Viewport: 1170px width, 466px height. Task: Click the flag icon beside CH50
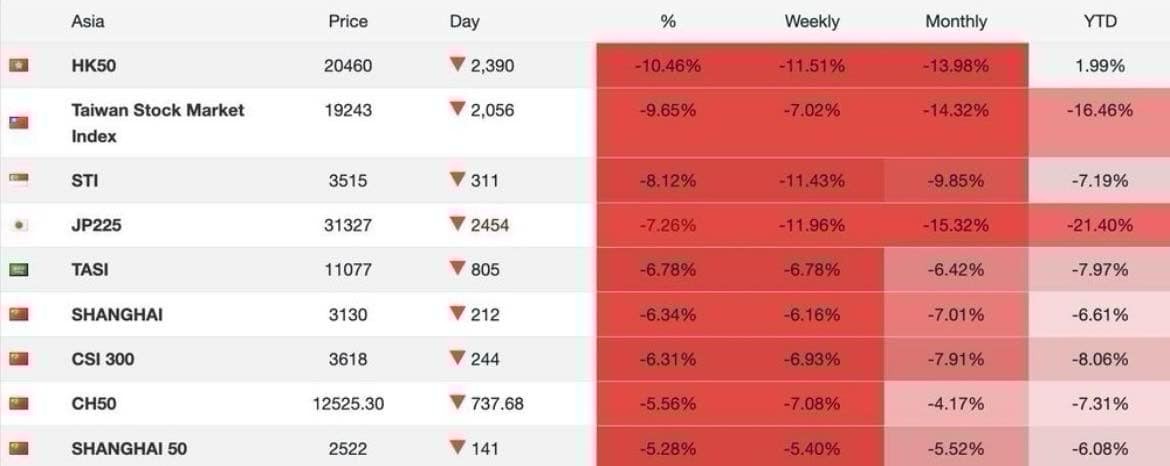click(18, 404)
